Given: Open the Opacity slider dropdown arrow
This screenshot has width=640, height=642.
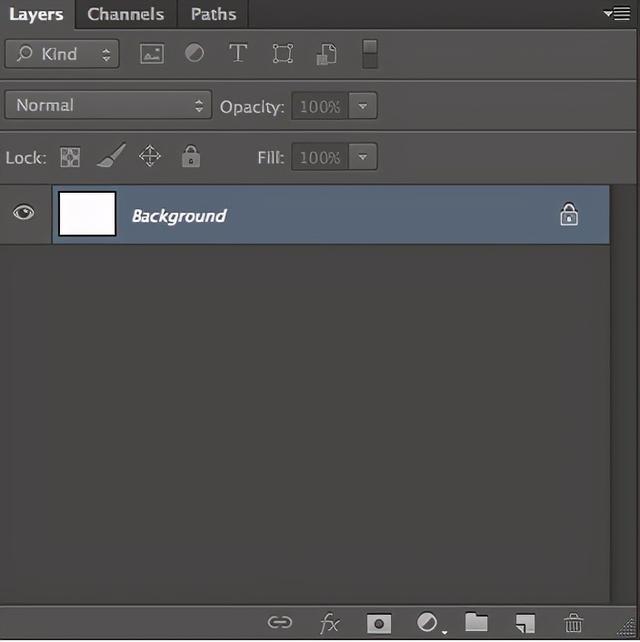Looking at the screenshot, I should tap(362, 106).
